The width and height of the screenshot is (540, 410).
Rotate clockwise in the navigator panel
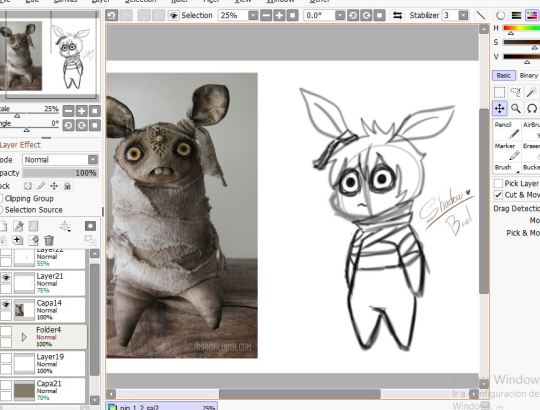(x=82, y=125)
